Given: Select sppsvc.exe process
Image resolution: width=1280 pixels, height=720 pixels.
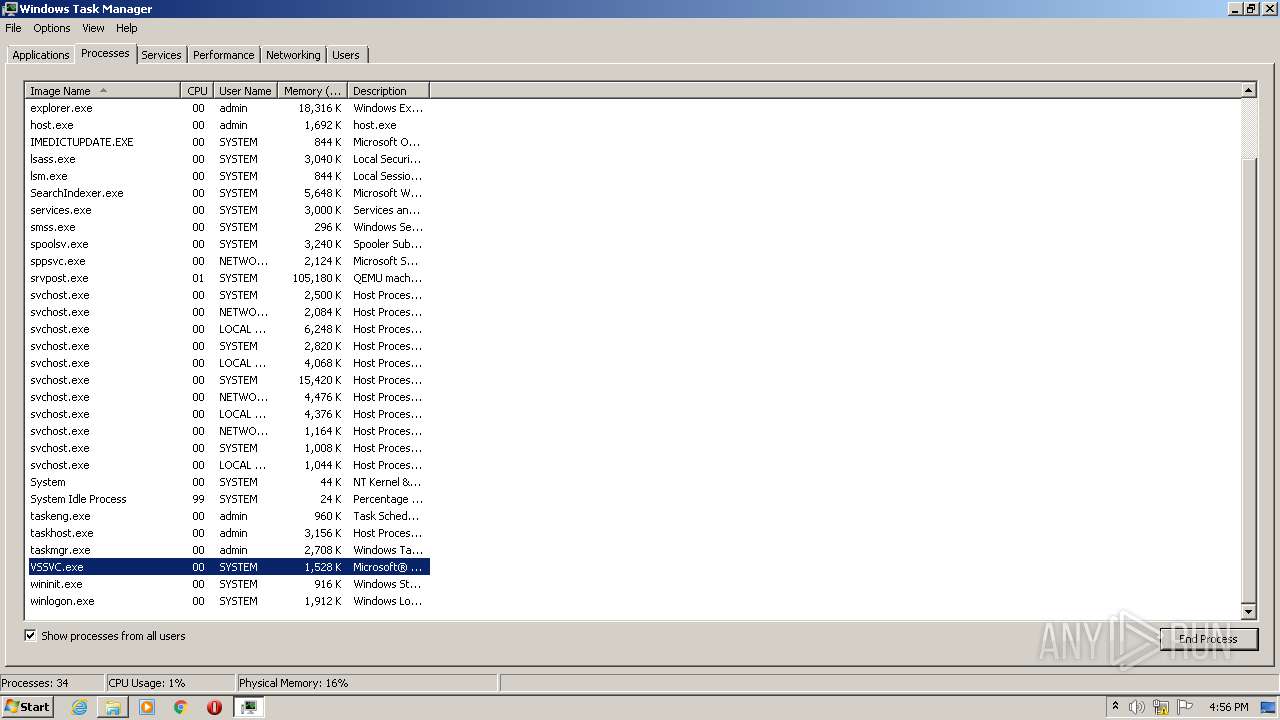Looking at the screenshot, I should click(x=227, y=261).
